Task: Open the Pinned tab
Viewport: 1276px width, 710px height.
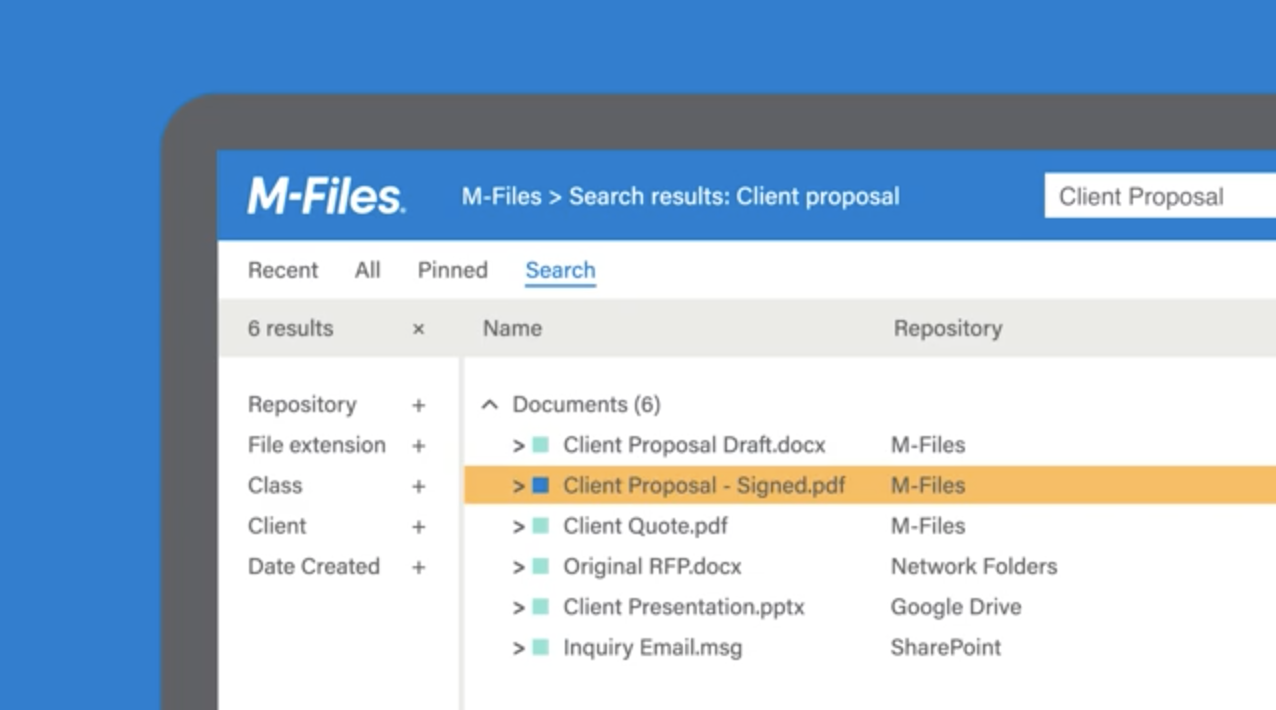Action: tap(453, 270)
